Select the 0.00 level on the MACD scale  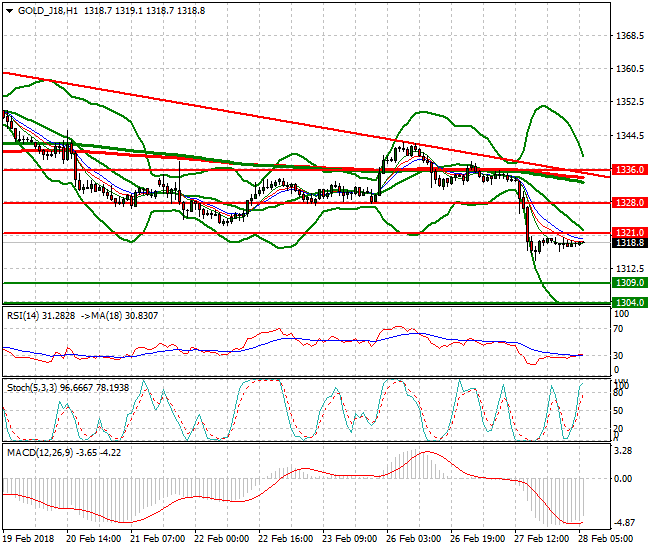[x=625, y=478]
